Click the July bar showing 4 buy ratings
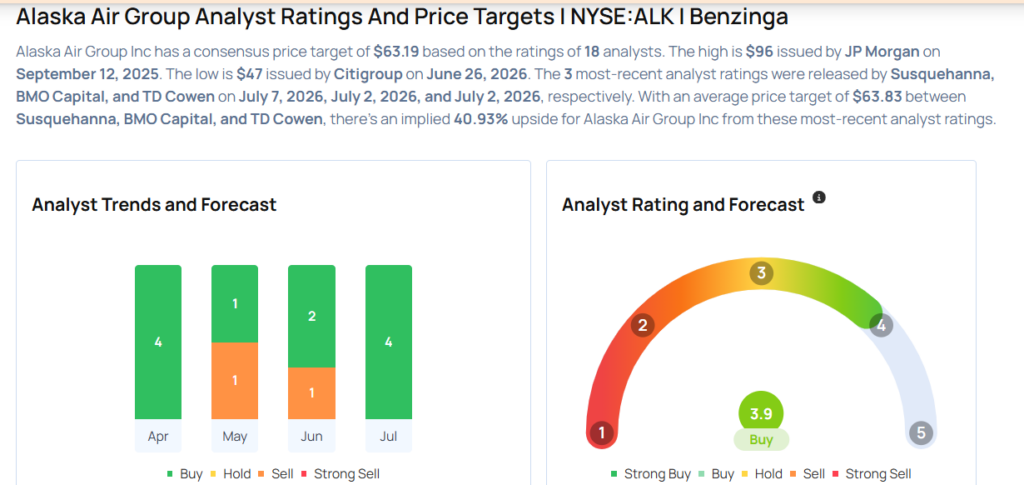Viewport: 1024px width, 485px height. (389, 342)
